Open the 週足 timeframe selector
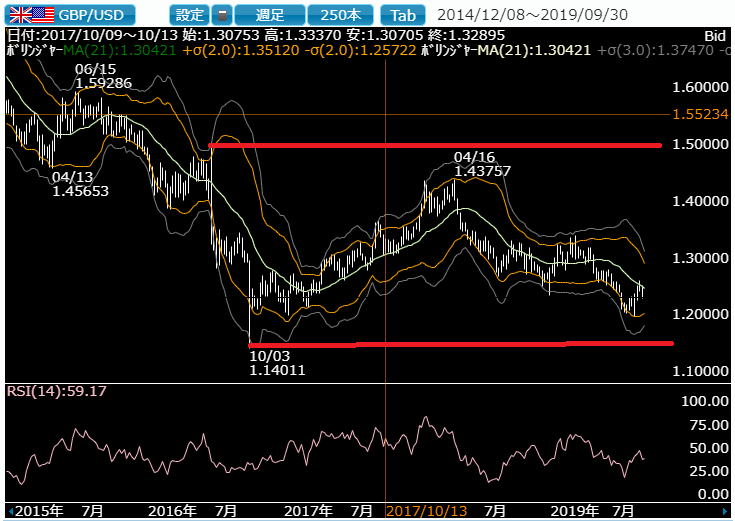This screenshot has width=735, height=521. point(270,15)
